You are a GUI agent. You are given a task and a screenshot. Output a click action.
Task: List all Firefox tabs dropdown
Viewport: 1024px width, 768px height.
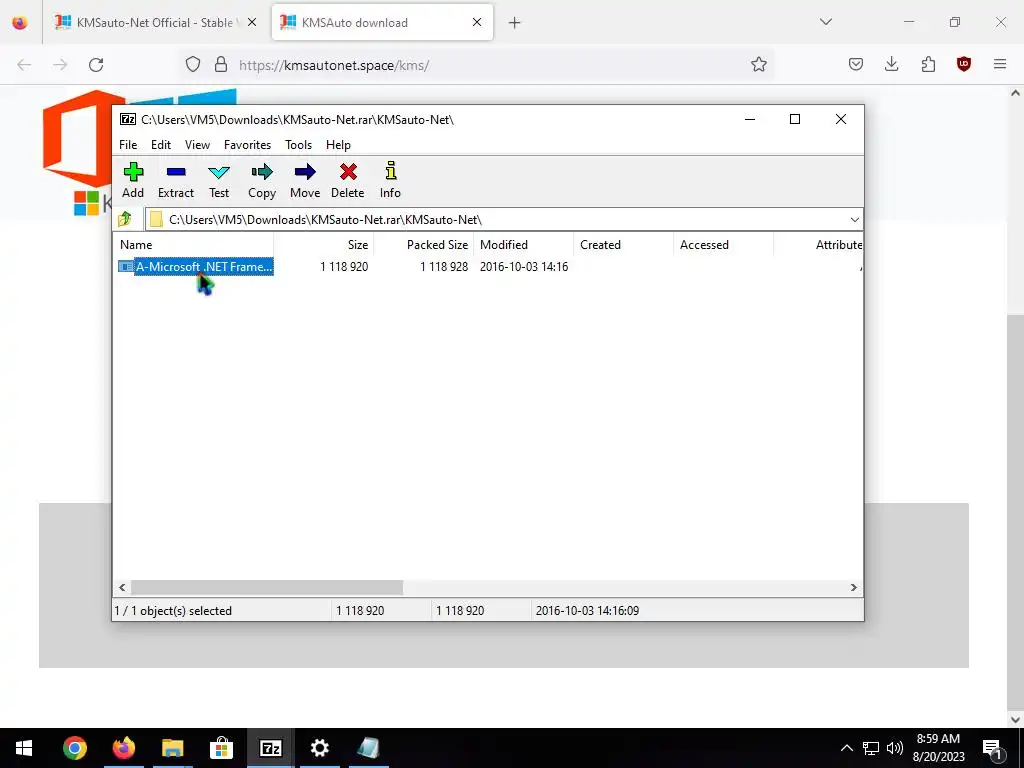coord(826,22)
